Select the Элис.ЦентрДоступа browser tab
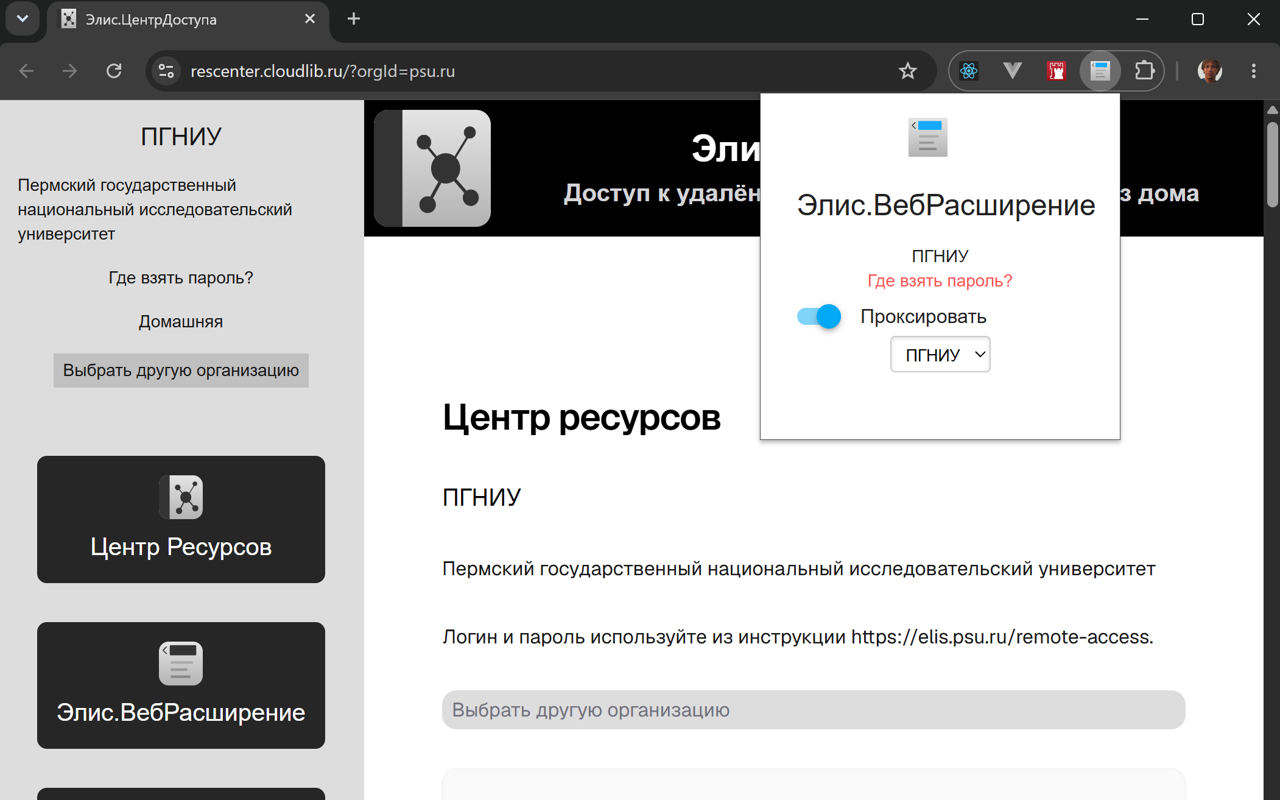The width and height of the screenshot is (1280, 800). pyautogui.click(x=188, y=19)
